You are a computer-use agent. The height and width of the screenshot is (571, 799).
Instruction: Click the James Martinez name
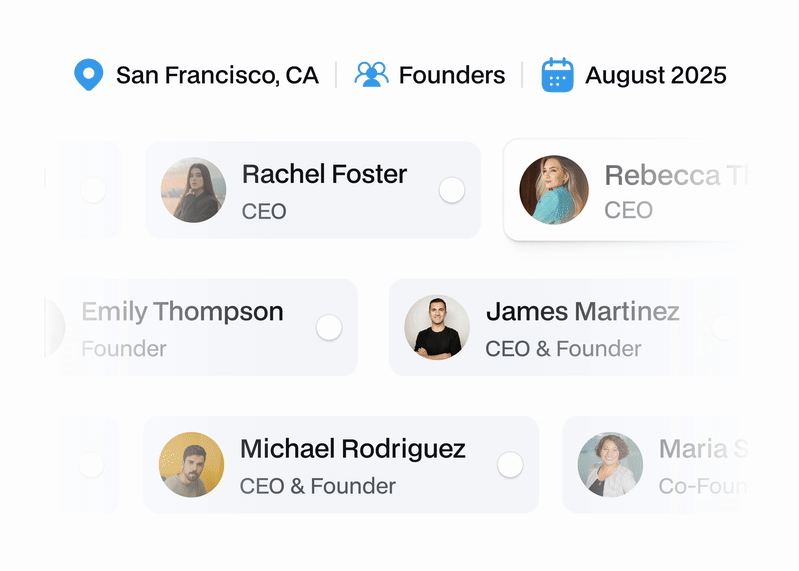click(582, 311)
